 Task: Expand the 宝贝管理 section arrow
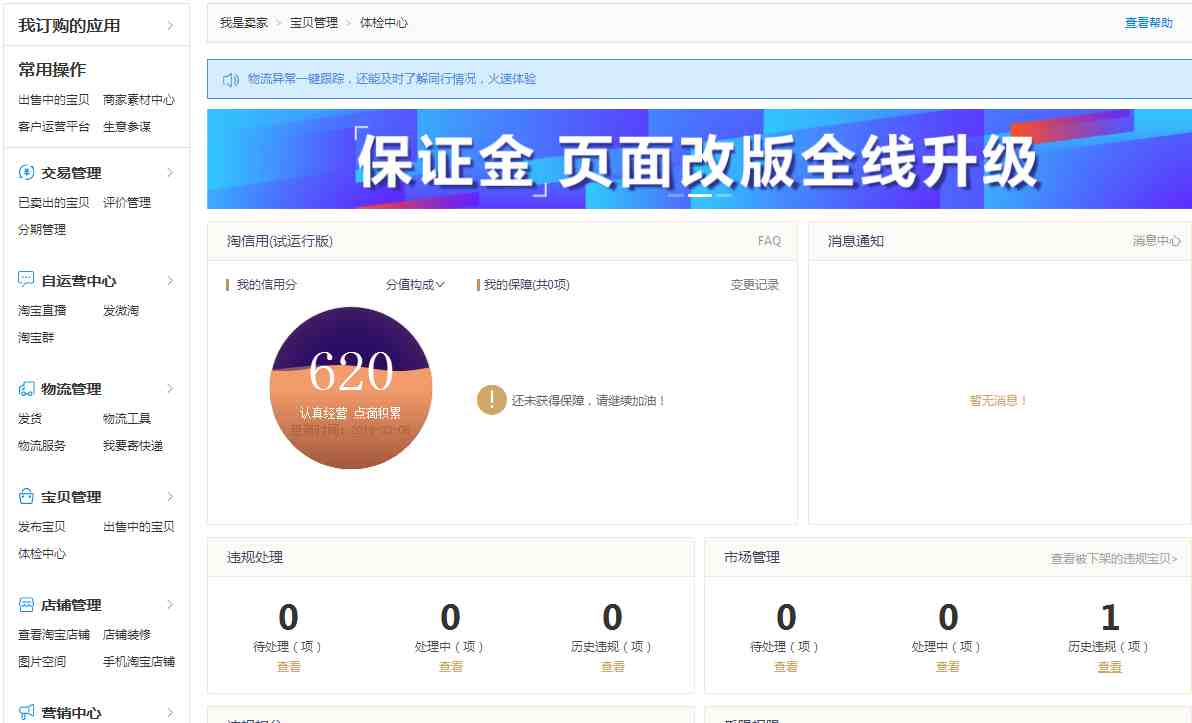point(170,496)
